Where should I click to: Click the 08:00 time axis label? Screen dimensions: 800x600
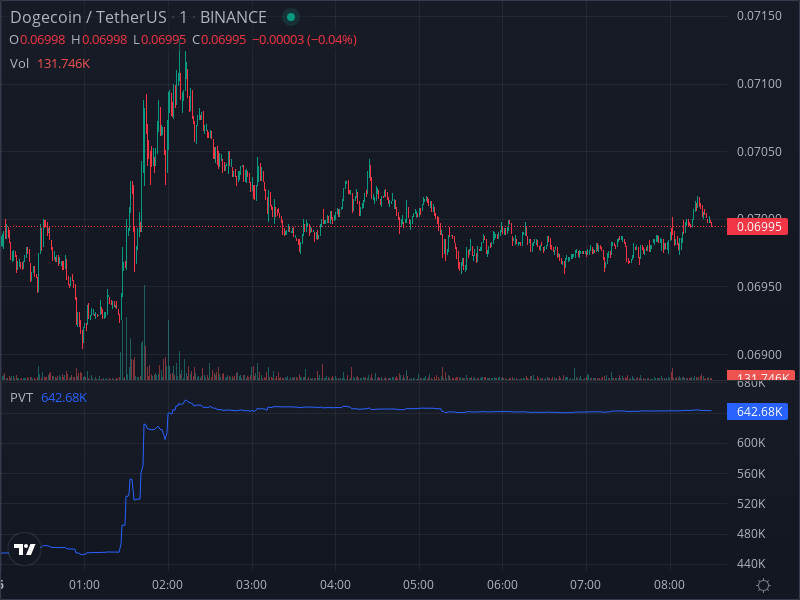[x=669, y=585]
